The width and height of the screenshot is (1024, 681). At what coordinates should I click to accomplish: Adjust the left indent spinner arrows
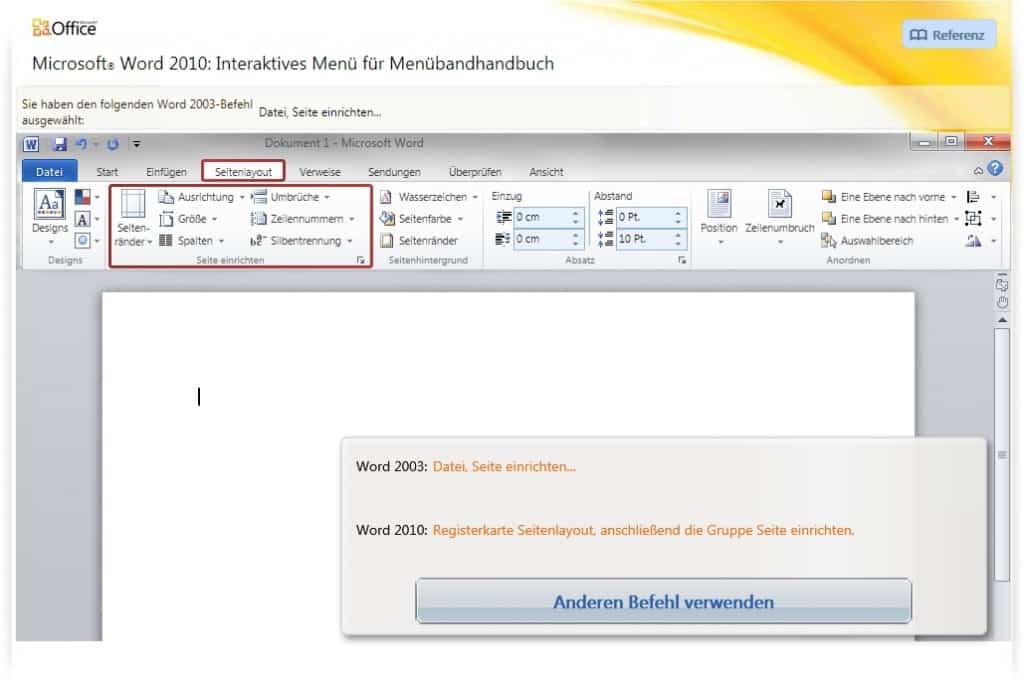575,217
